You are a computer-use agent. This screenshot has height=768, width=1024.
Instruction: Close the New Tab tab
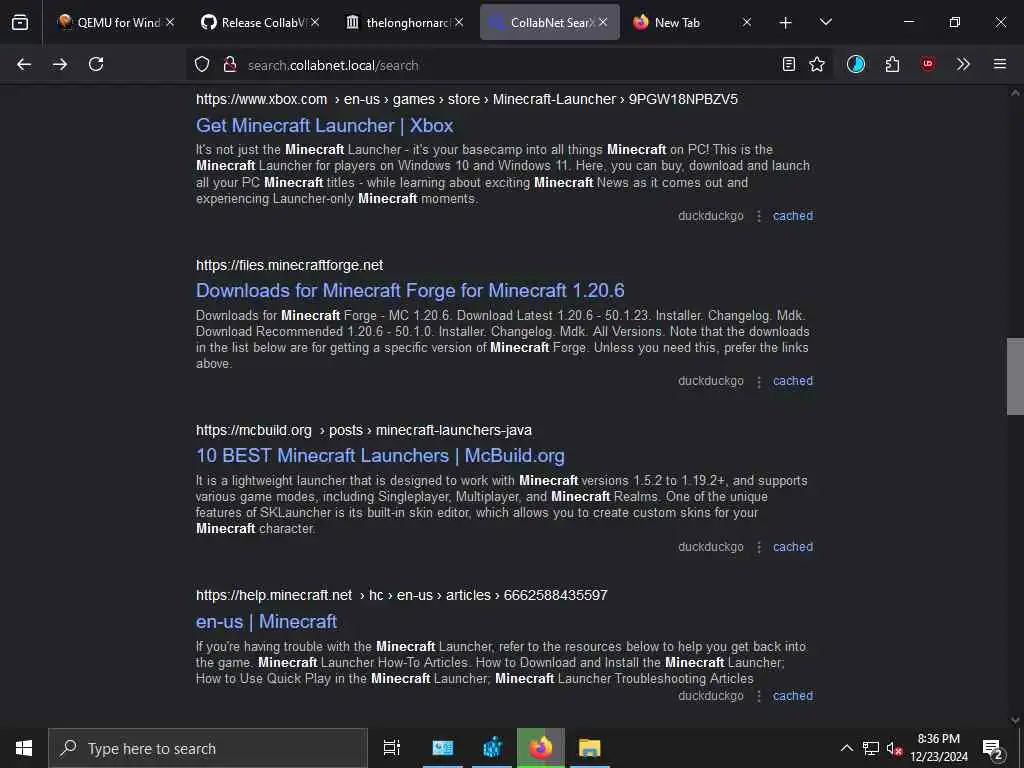747,22
